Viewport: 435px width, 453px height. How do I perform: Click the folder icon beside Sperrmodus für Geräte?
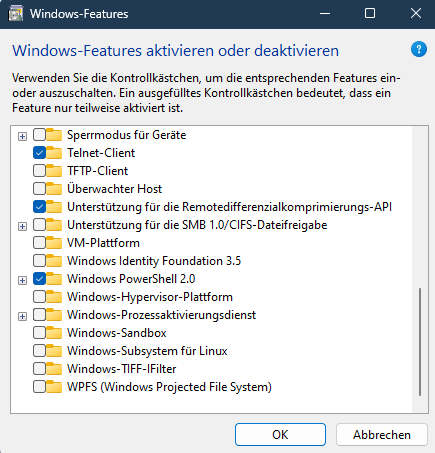54,135
